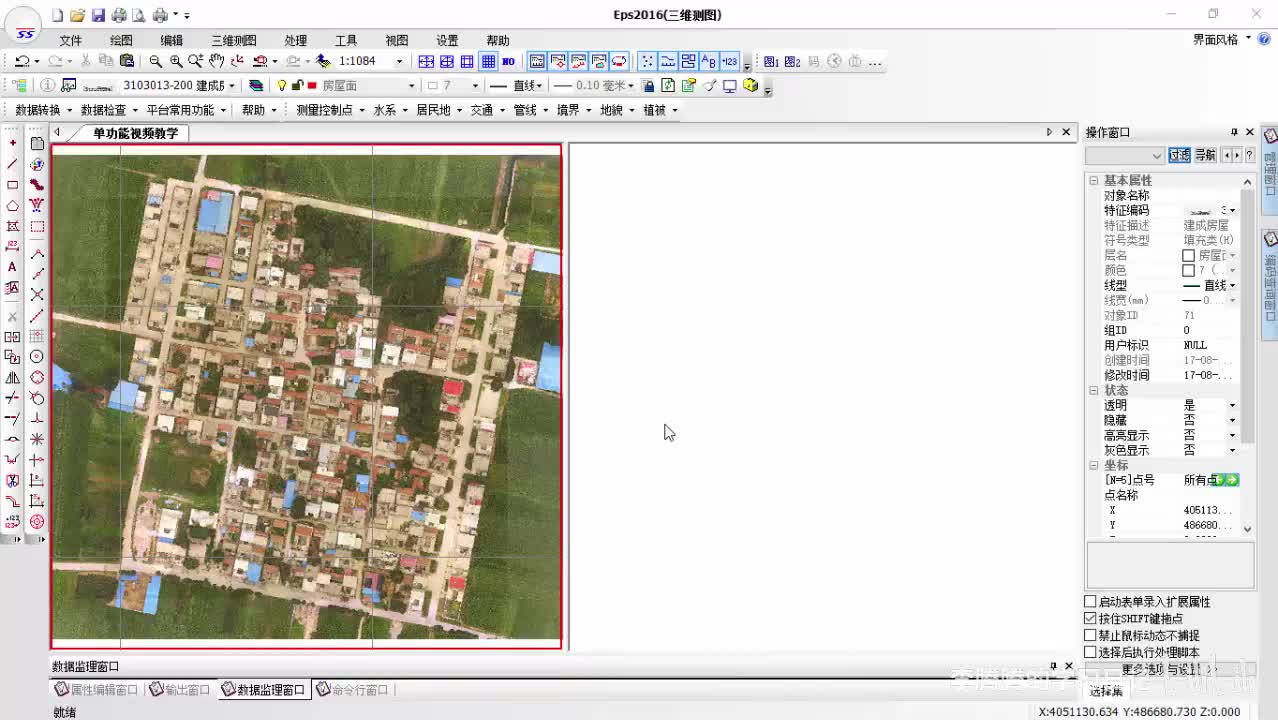Image resolution: width=1278 pixels, height=720 pixels.
Task: Click the layer lock padlock icon
Action: [297, 86]
